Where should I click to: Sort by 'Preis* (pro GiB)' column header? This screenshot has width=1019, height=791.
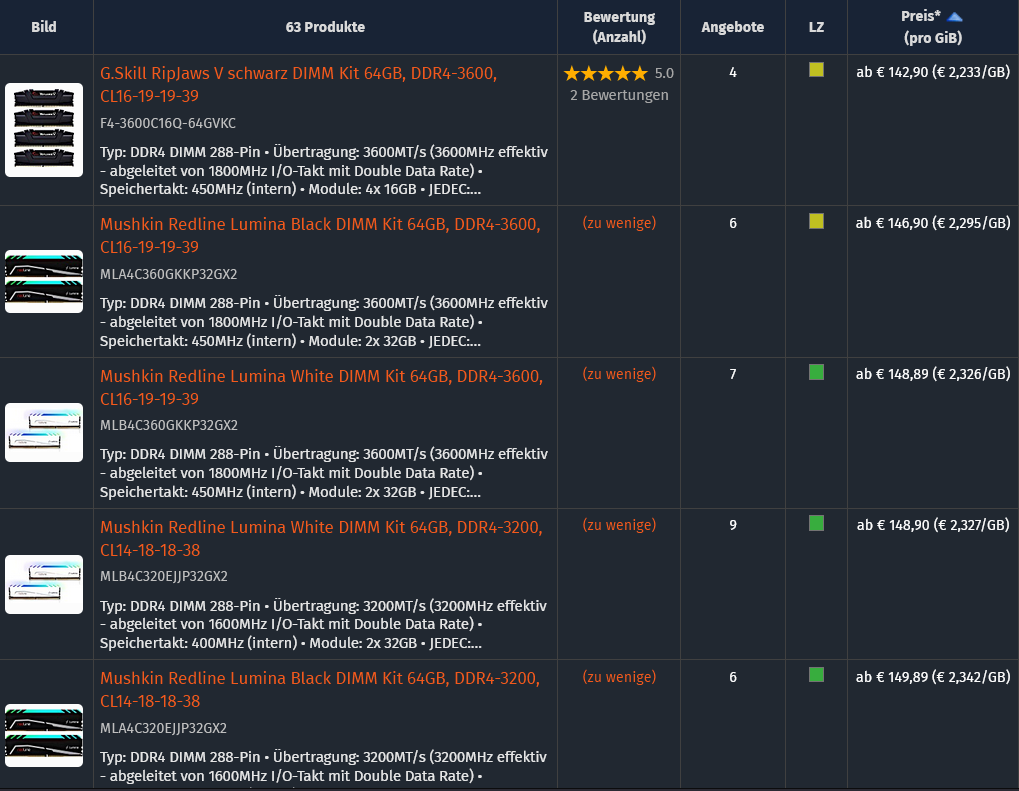pyautogui.click(x=933, y=27)
